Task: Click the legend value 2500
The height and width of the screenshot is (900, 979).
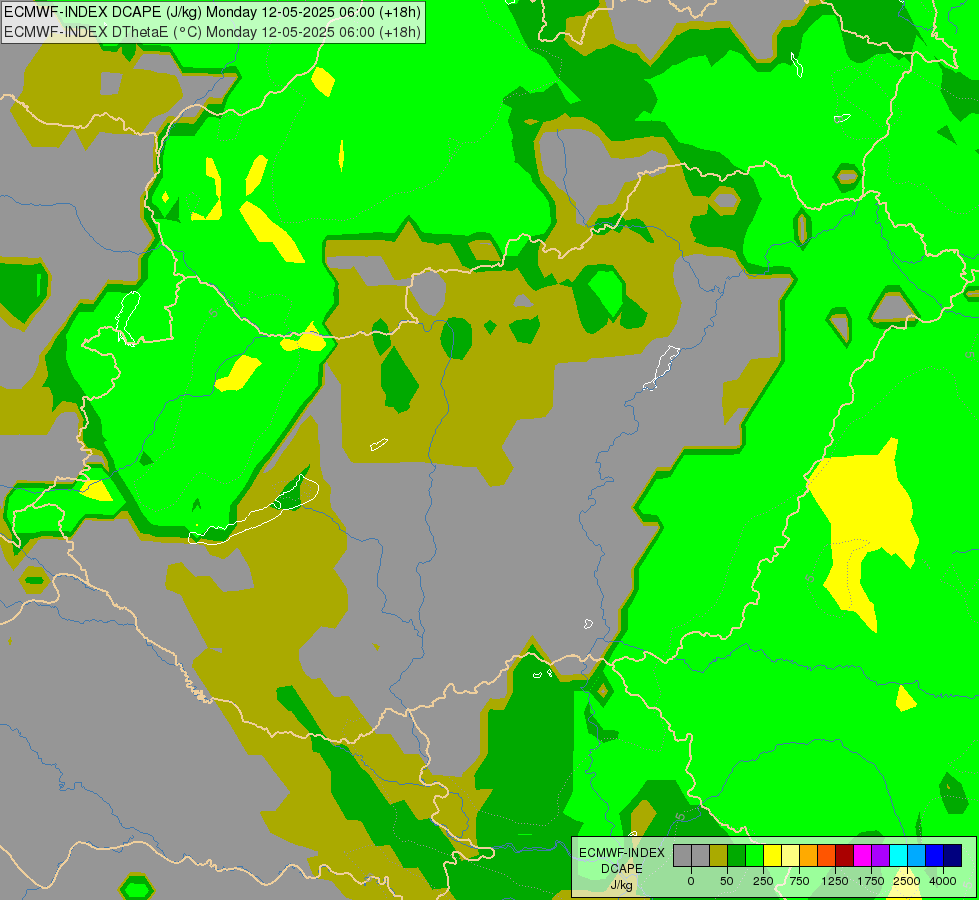Action: click(x=907, y=881)
